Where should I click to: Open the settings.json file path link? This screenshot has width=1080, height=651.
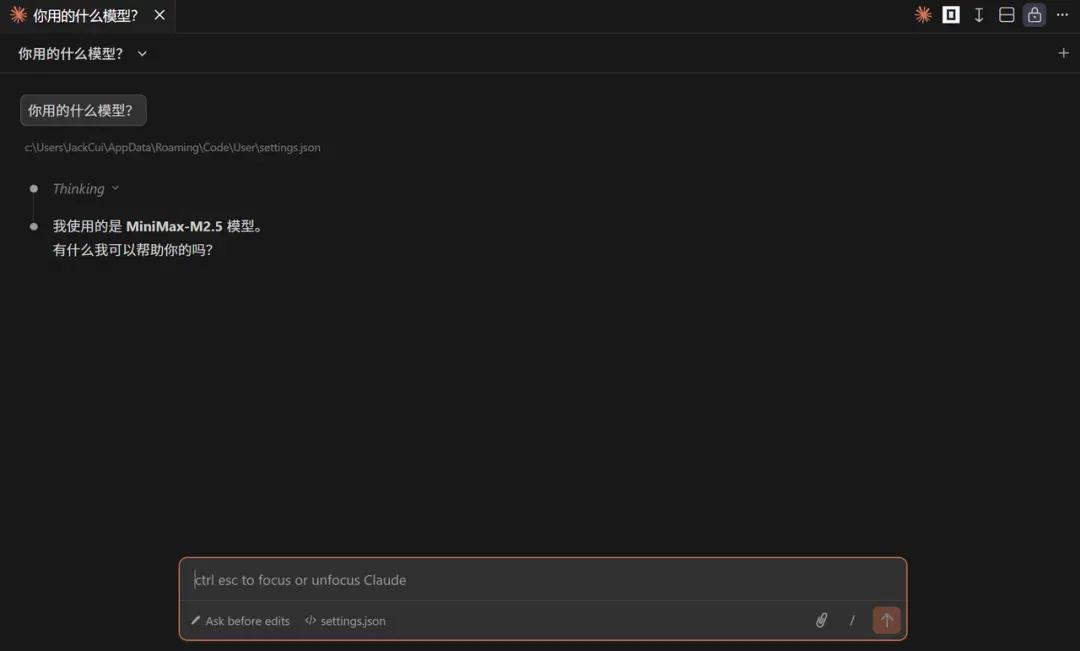click(x=172, y=147)
